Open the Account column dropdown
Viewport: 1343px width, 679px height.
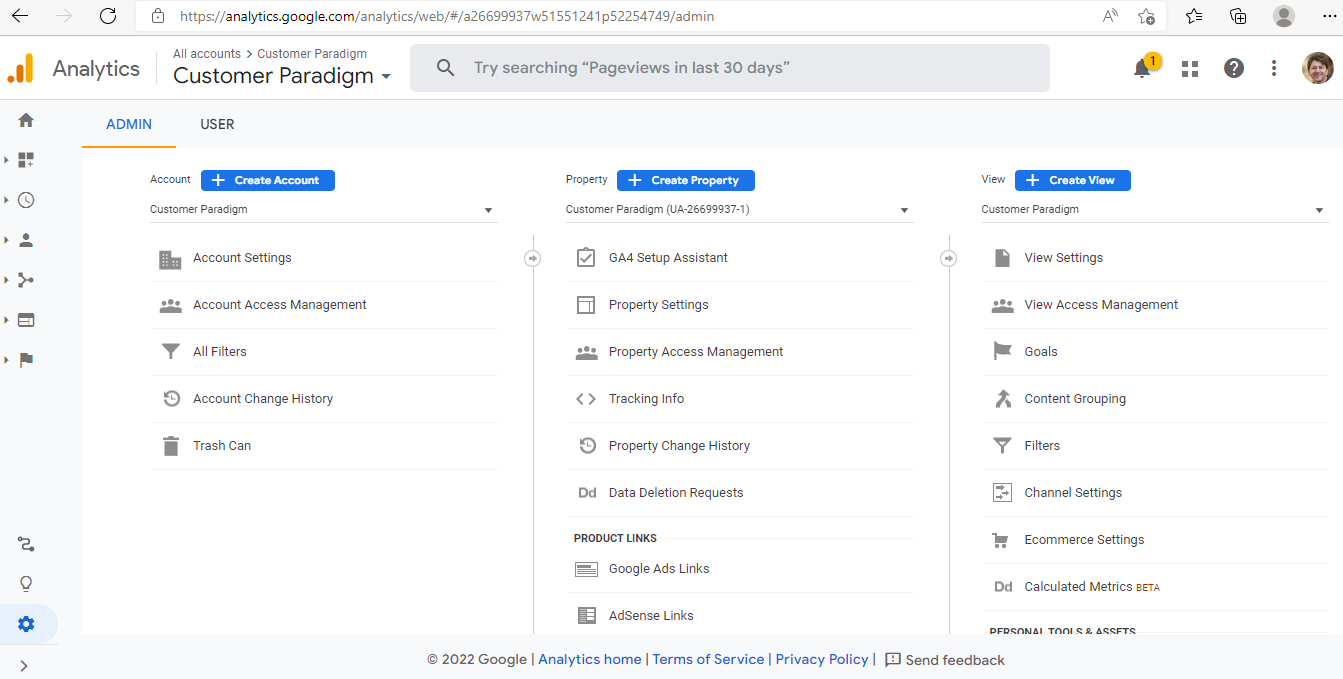(x=323, y=210)
